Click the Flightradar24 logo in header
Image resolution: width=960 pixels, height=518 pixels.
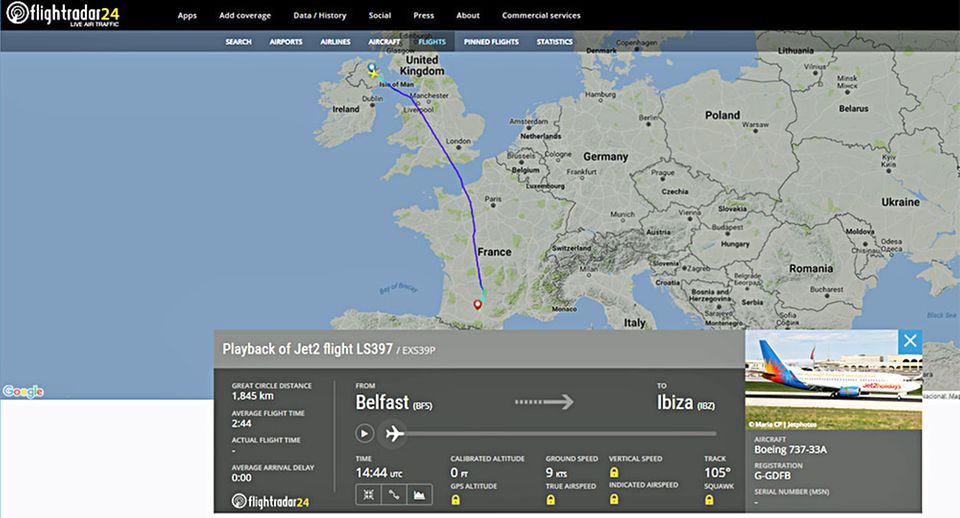pyautogui.click(x=62, y=14)
